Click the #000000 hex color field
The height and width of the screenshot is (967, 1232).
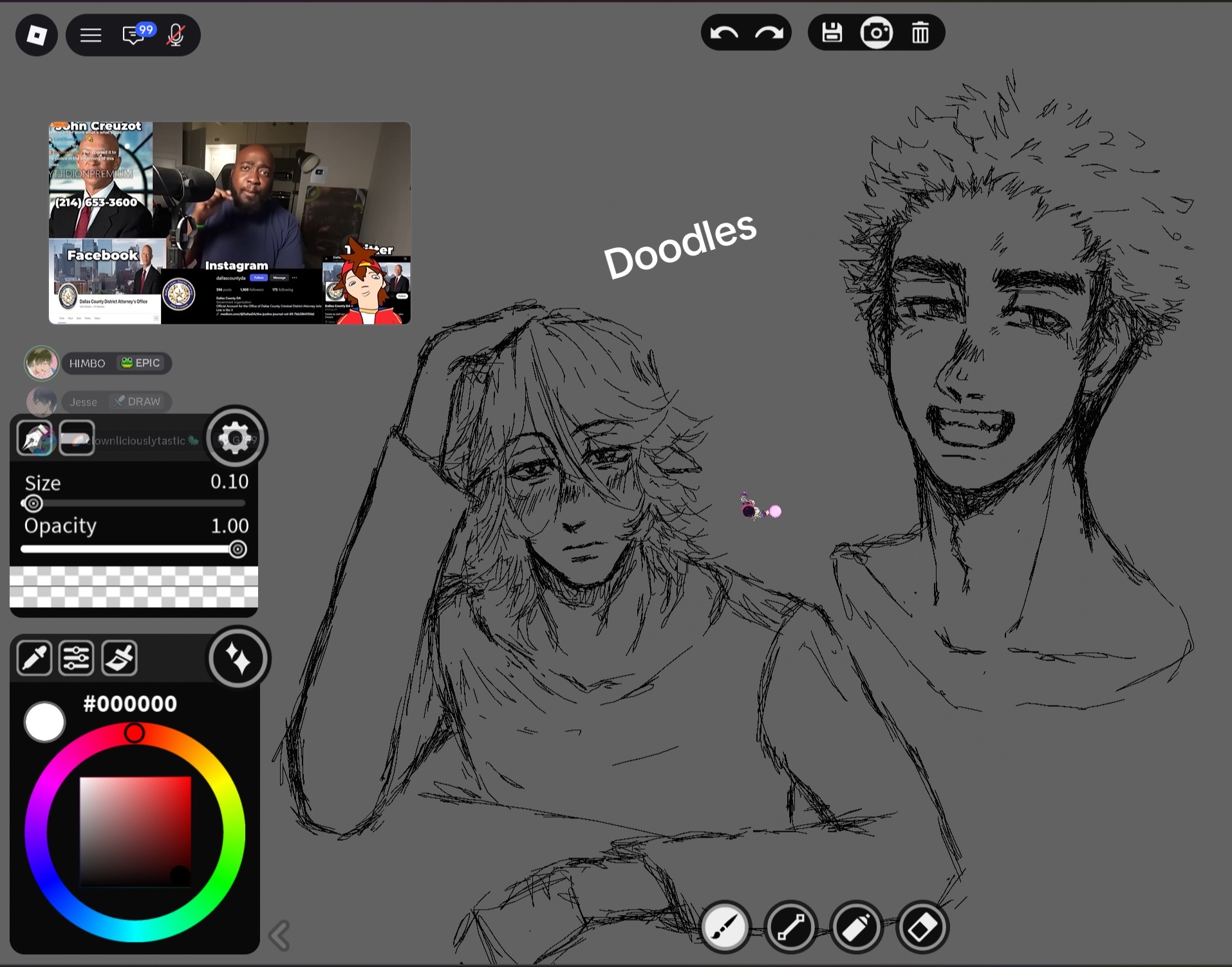click(x=130, y=704)
